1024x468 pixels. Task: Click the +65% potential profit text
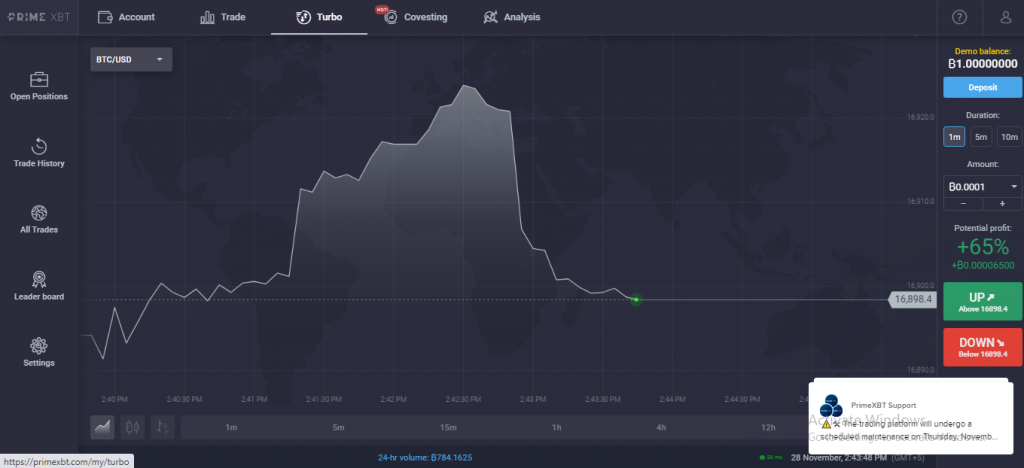pos(982,247)
